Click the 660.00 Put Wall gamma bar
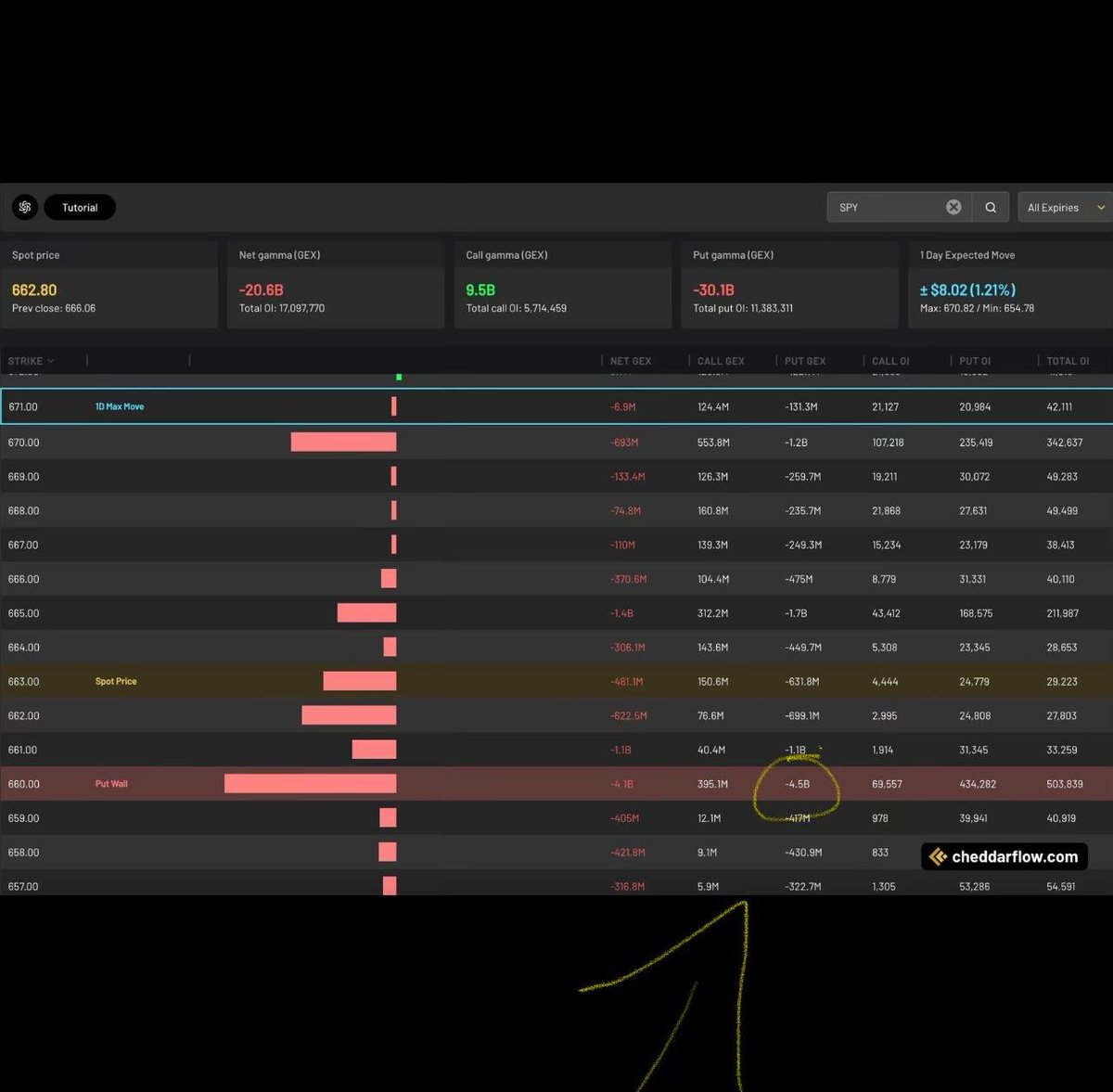Viewport: 1113px width, 1092px height. (x=310, y=784)
